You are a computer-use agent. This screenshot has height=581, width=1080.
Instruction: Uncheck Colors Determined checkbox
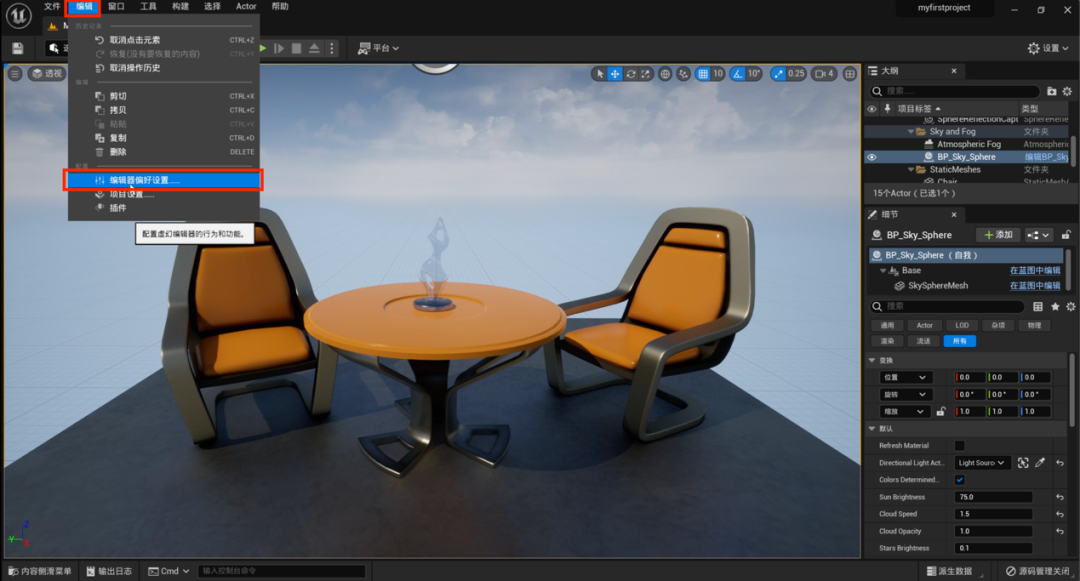(960, 480)
